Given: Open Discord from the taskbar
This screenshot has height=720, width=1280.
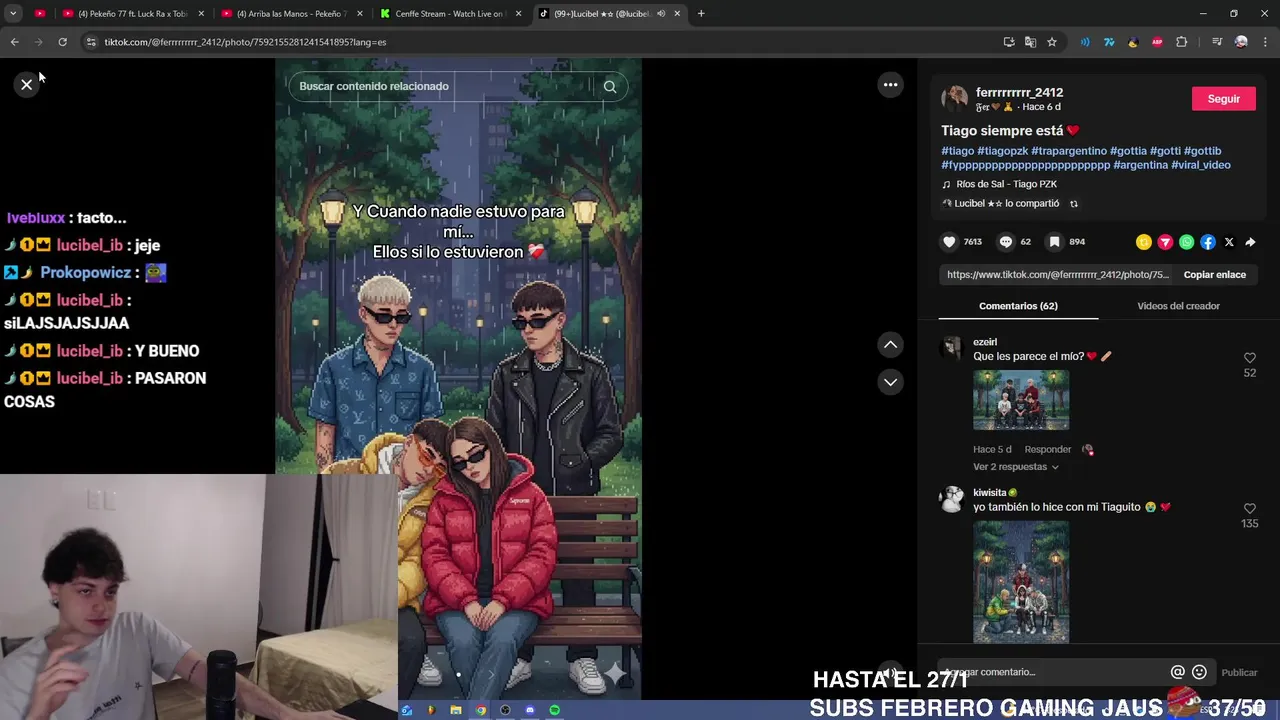Looking at the screenshot, I should click(530, 710).
